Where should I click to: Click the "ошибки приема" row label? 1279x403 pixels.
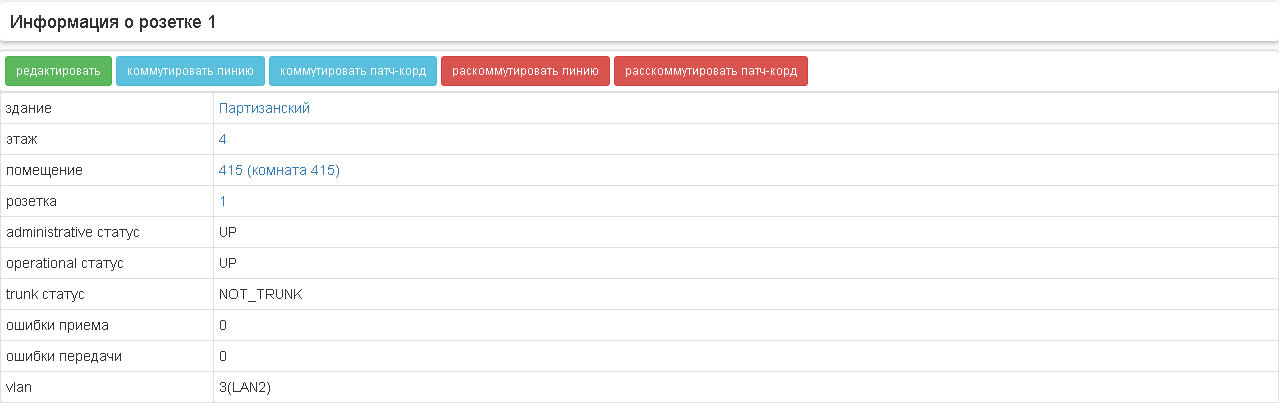(57, 325)
